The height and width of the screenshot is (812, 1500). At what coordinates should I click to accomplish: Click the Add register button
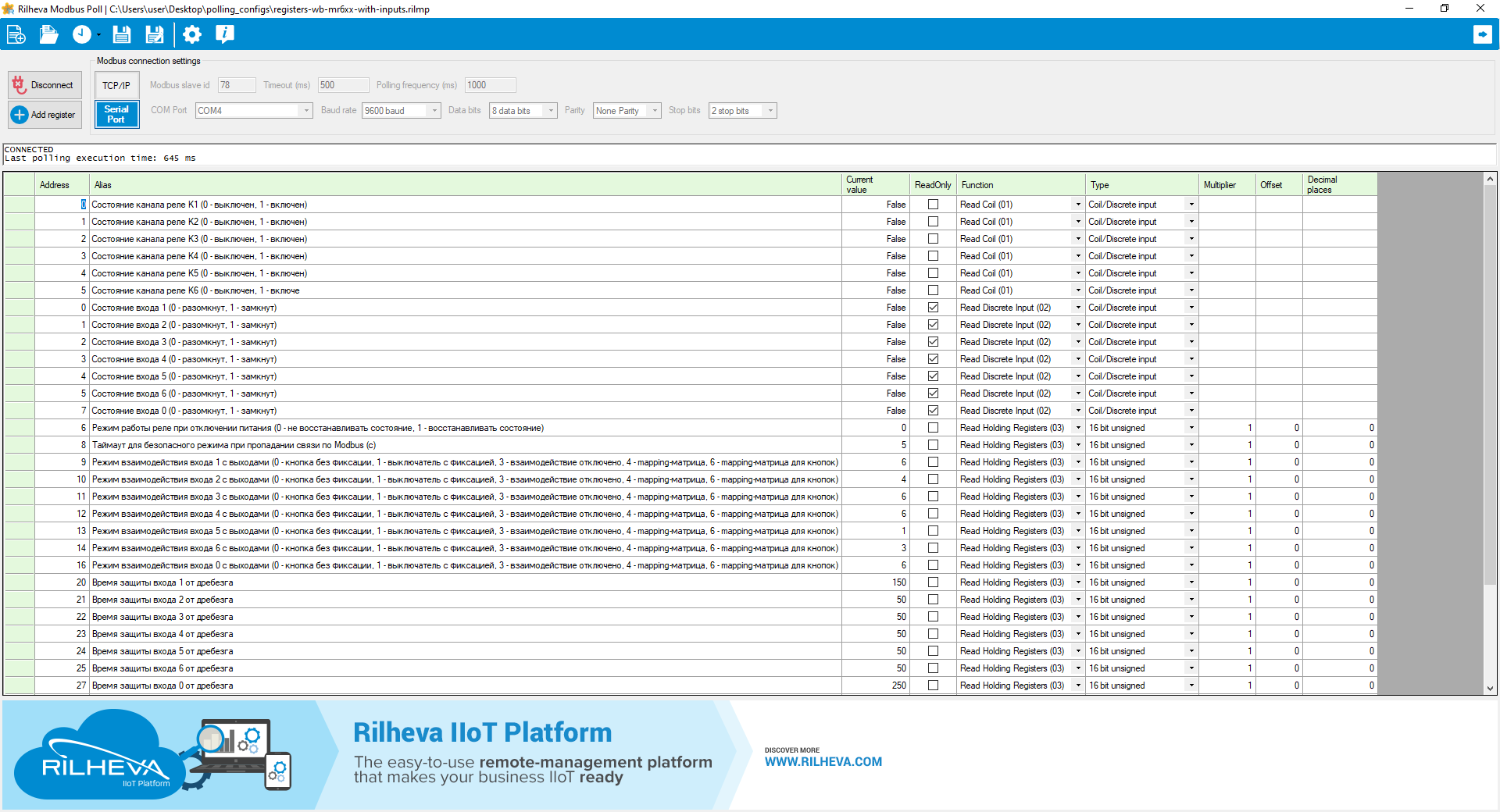coord(45,115)
